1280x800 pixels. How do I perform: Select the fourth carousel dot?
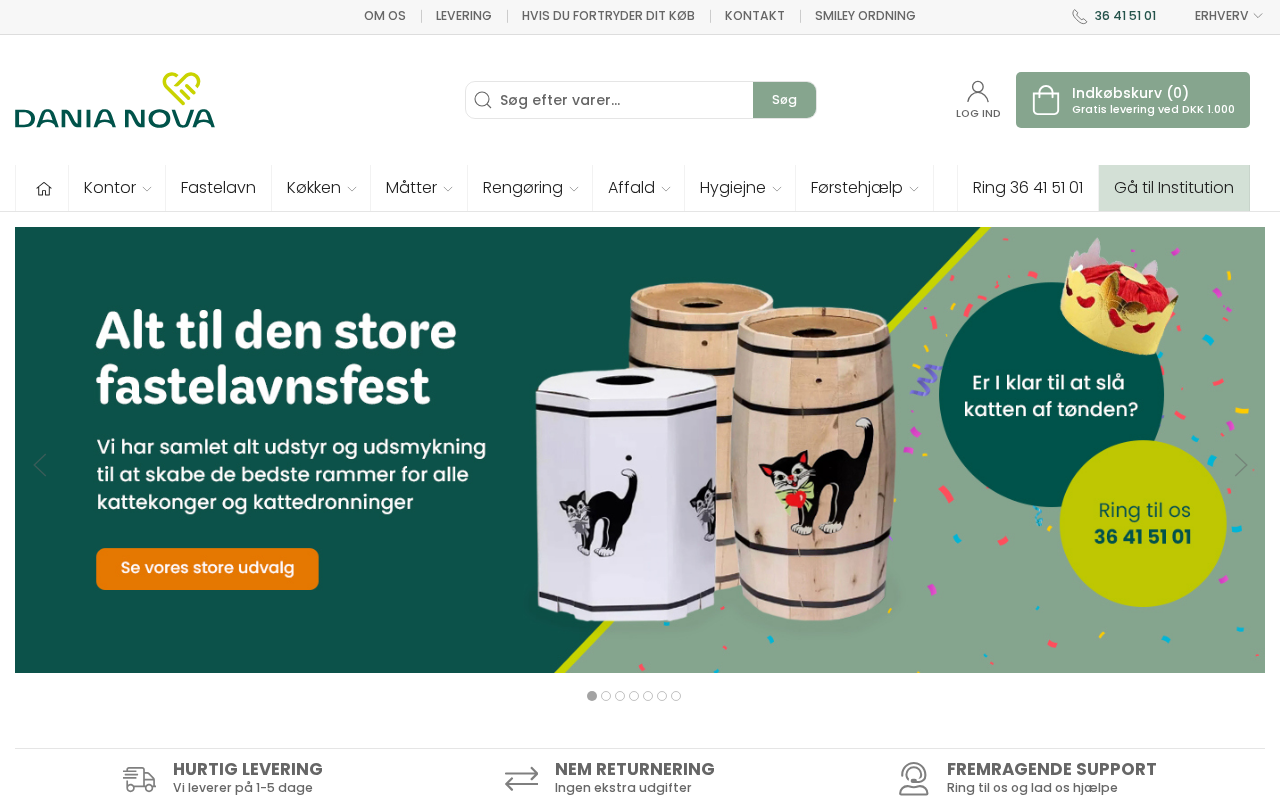point(634,696)
